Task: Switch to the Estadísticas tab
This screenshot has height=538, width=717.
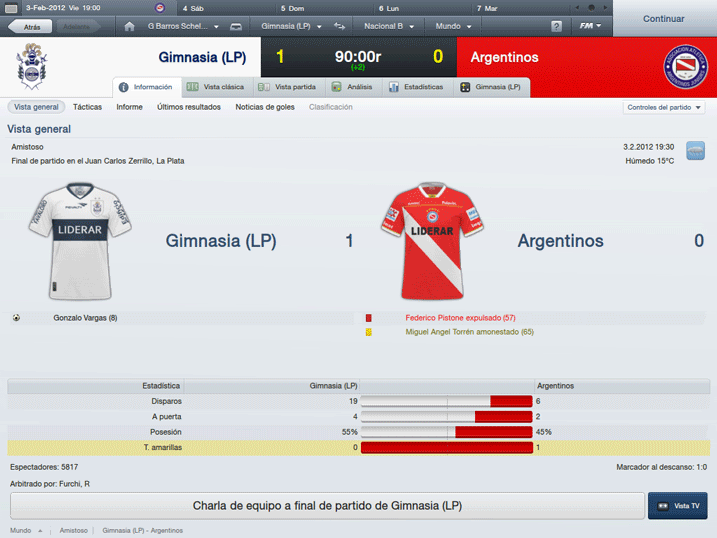Action: [x=417, y=87]
